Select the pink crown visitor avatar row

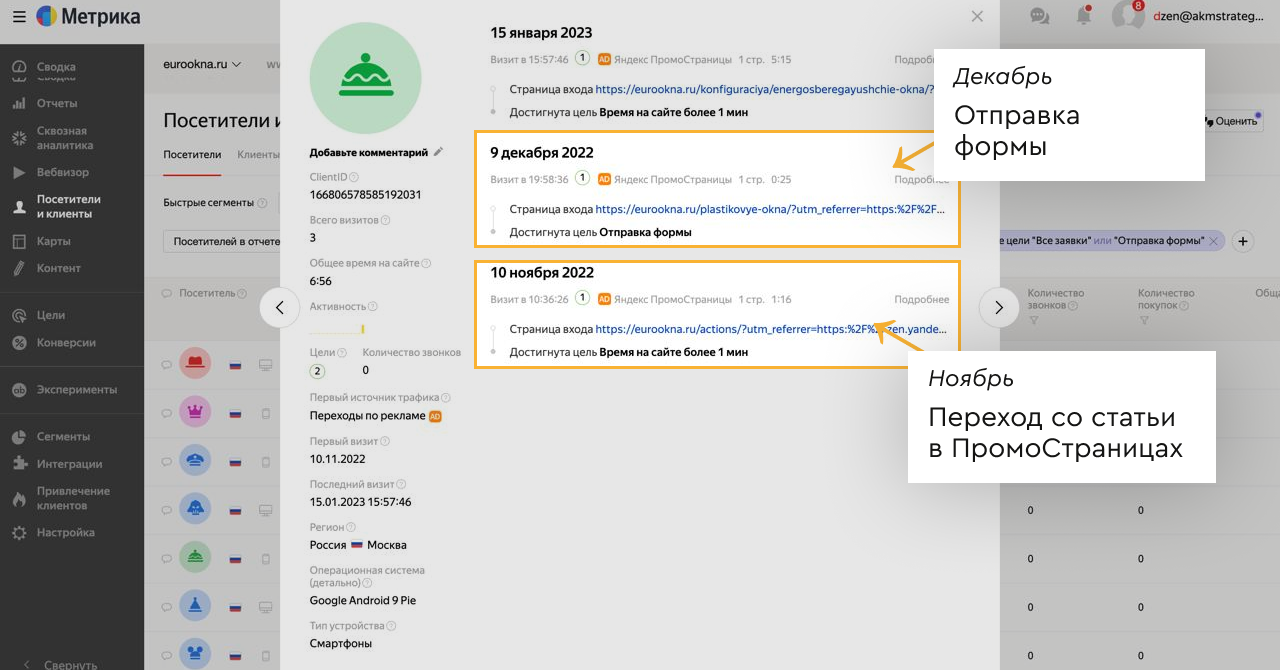pos(196,412)
